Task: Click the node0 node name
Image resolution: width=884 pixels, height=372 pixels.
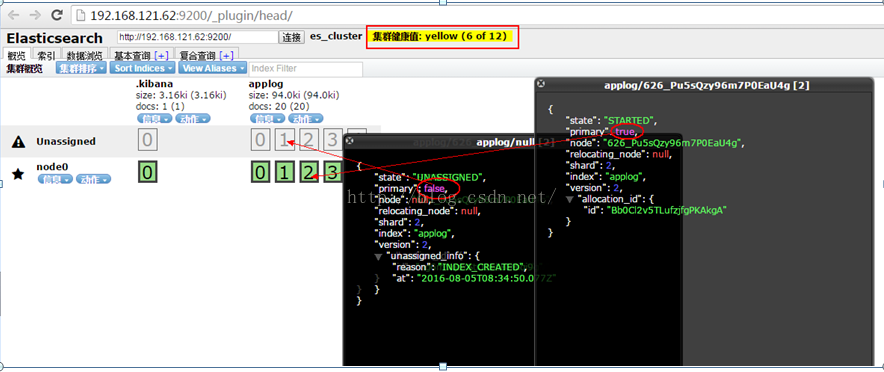Action: pyautogui.click(x=52, y=167)
